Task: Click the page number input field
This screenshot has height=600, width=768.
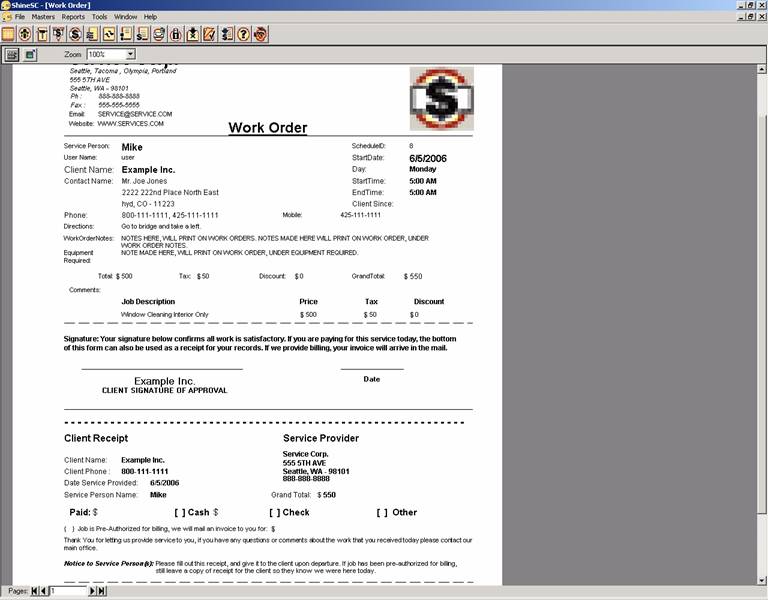Action: pyautogui.click(x=68, y=591)
